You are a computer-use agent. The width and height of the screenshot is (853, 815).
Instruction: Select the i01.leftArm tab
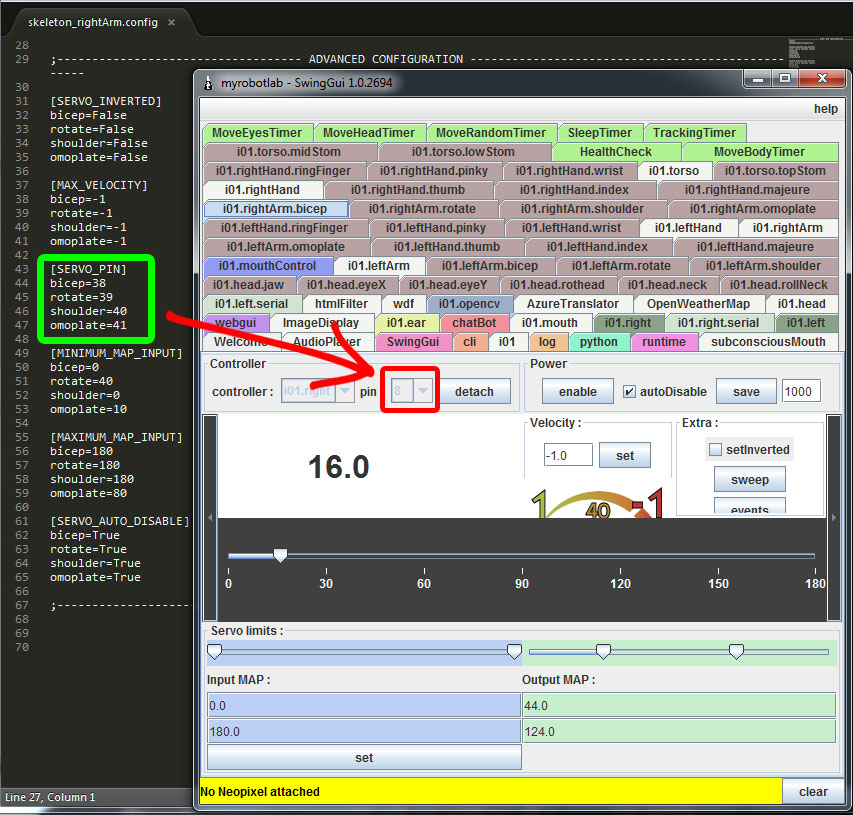click(x=379, y=266)
